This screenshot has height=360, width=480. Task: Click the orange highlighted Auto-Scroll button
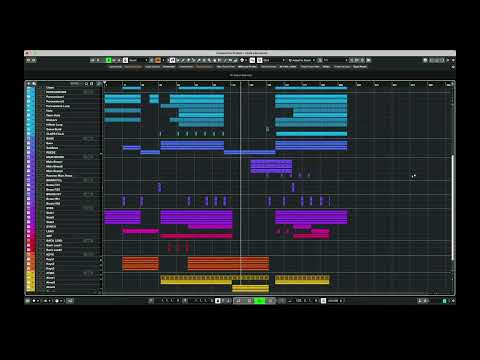tap(158, 60)
